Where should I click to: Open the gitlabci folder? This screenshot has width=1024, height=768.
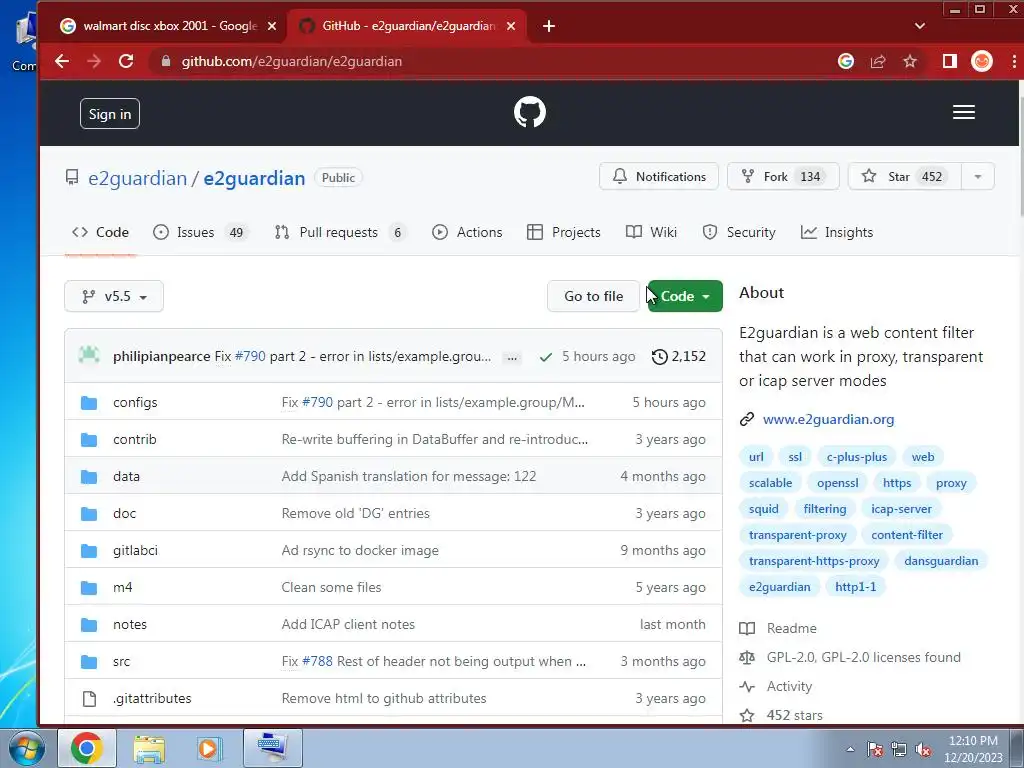[135, 551]
